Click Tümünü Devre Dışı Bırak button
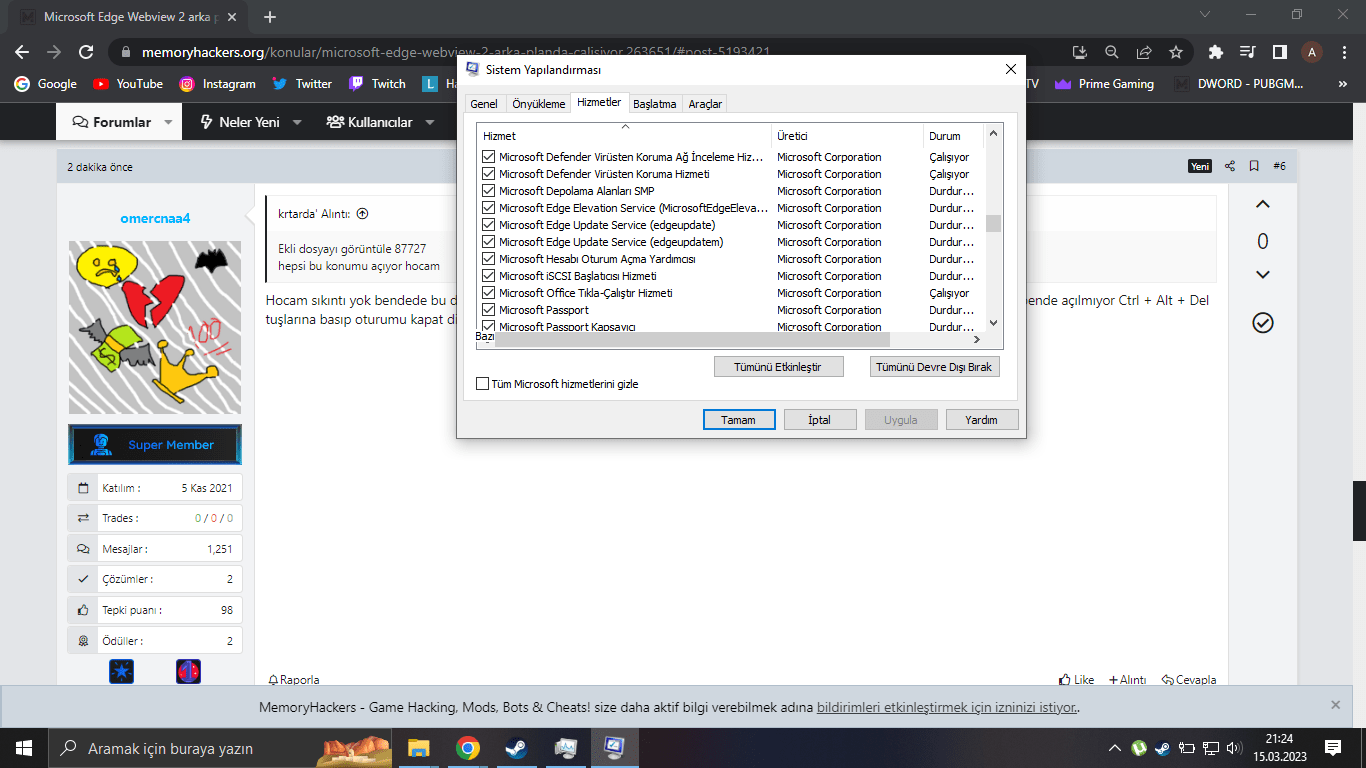The width and height of the screenshot is (1366, 768). coord(934,367)
